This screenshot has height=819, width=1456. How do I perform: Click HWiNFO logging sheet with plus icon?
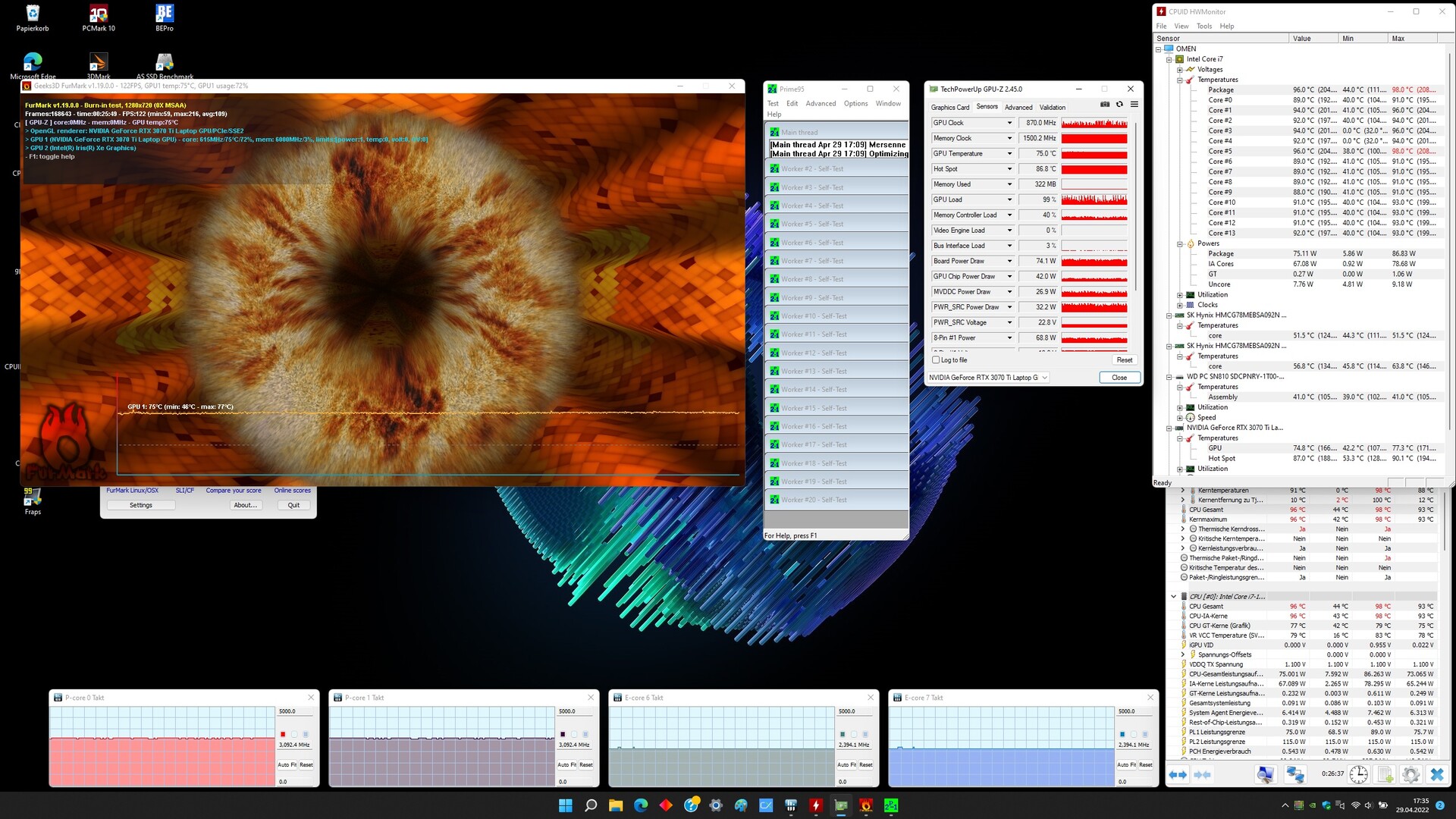click(1385, 774)
